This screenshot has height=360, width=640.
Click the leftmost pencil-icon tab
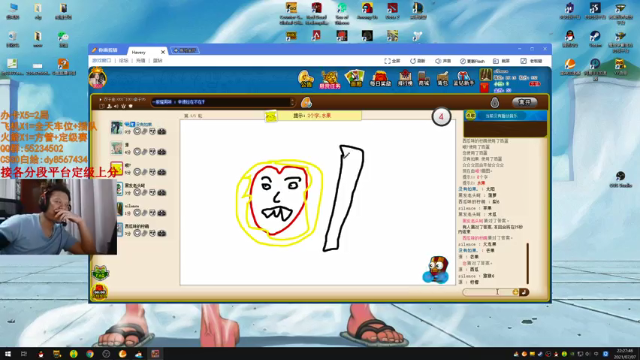pos(105,50)
